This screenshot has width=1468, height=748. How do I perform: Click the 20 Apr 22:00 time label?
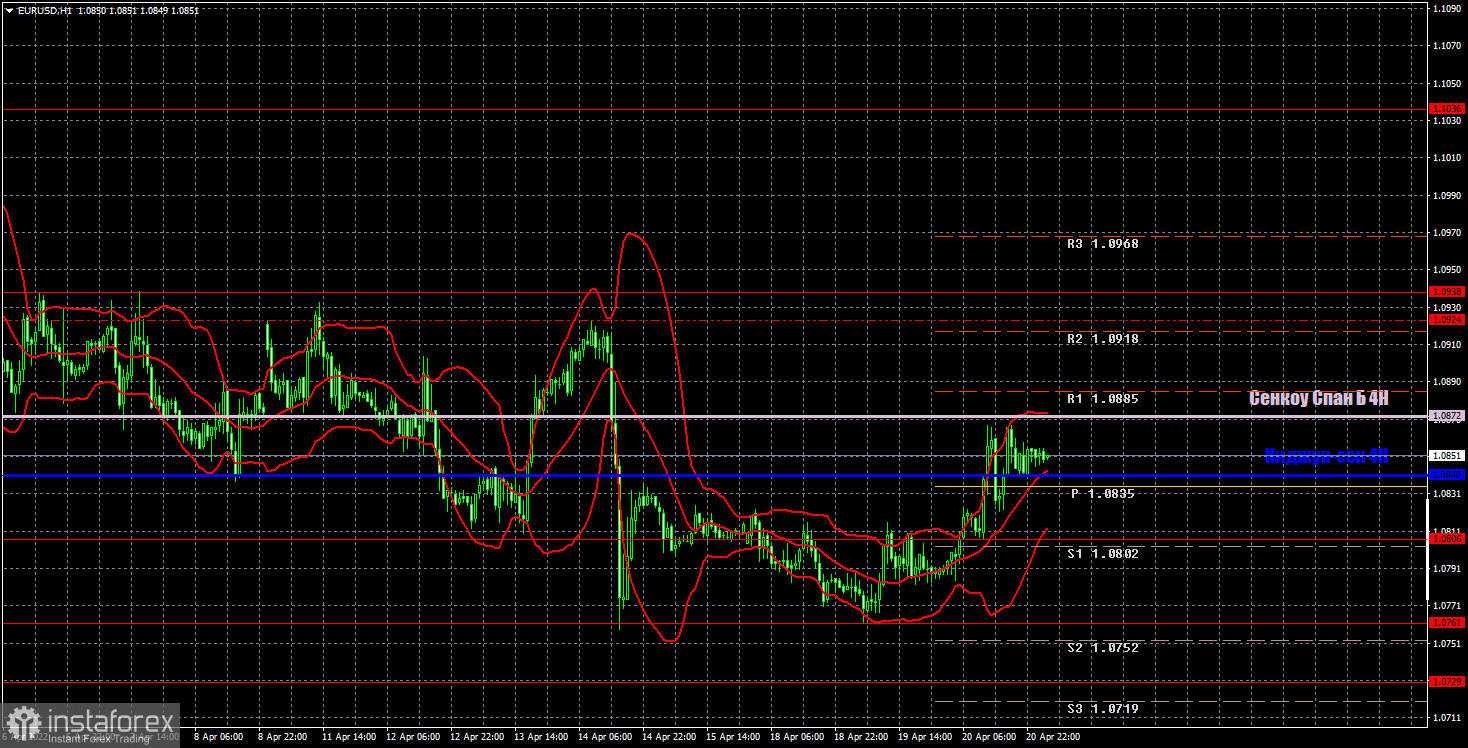pyautogui.click(x=1053, y=736)
